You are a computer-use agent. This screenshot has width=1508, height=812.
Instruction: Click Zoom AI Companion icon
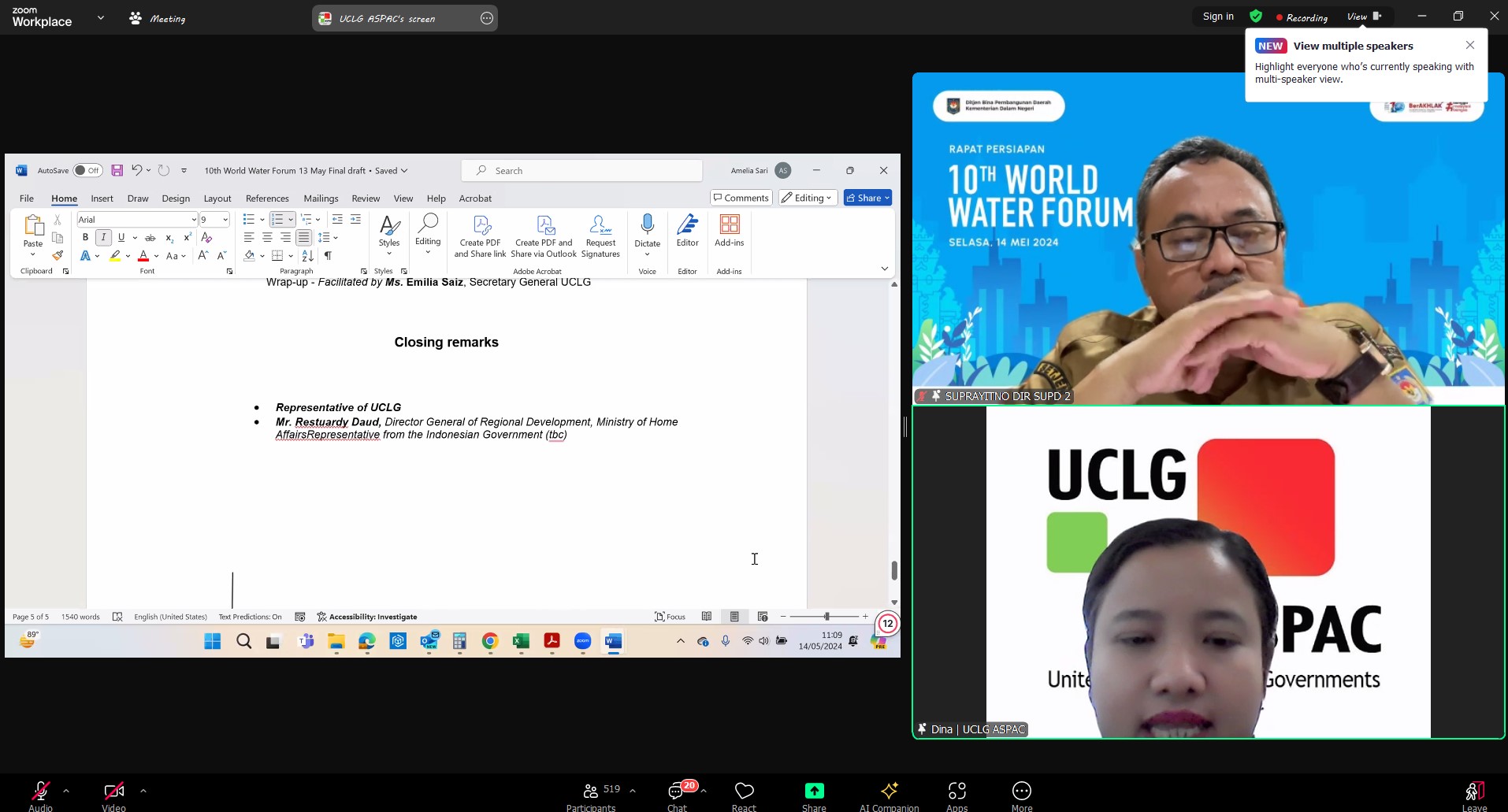point(890,796)
